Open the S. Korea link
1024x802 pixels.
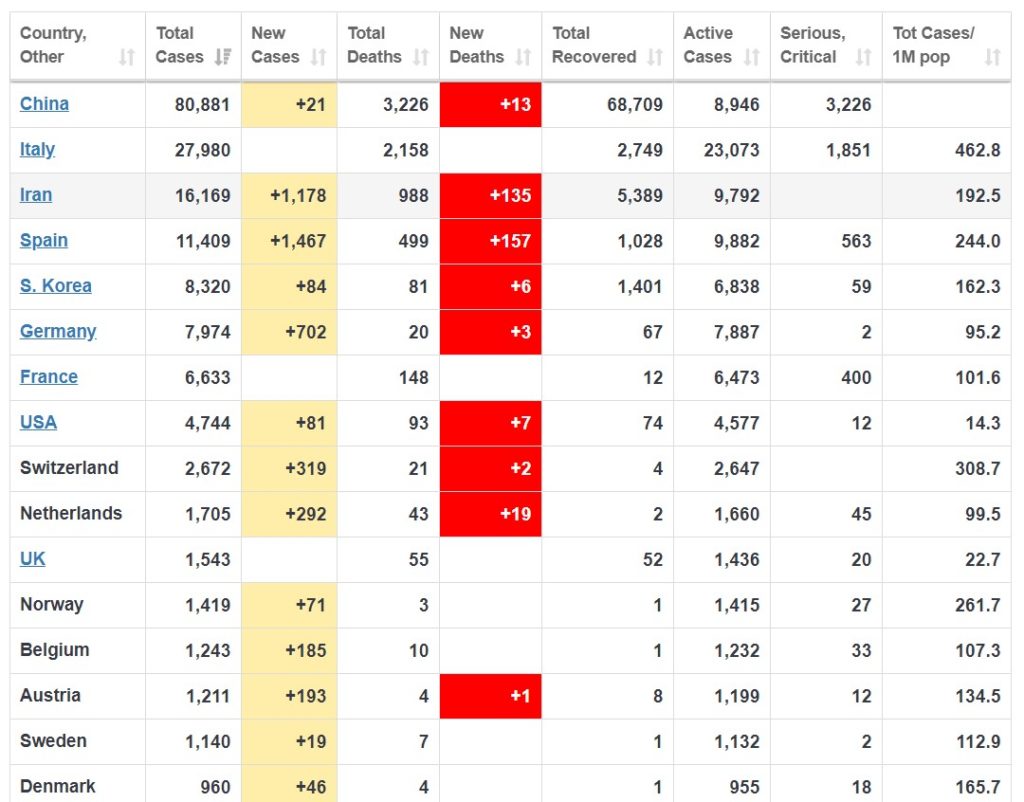tap(56, 286)
